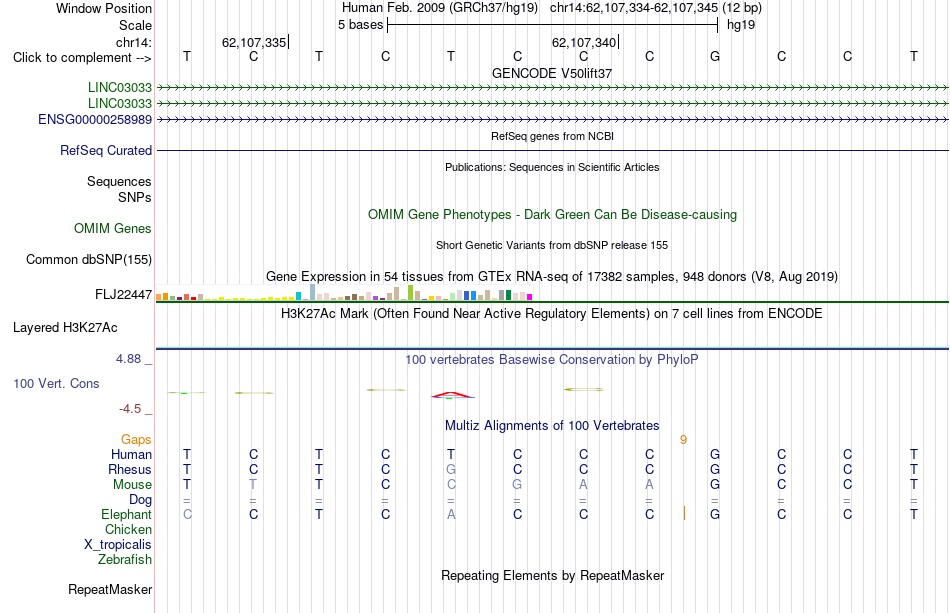
Task: Click Multiz Alignments of 100 Vertebrates title
Action: coord(552,426)
